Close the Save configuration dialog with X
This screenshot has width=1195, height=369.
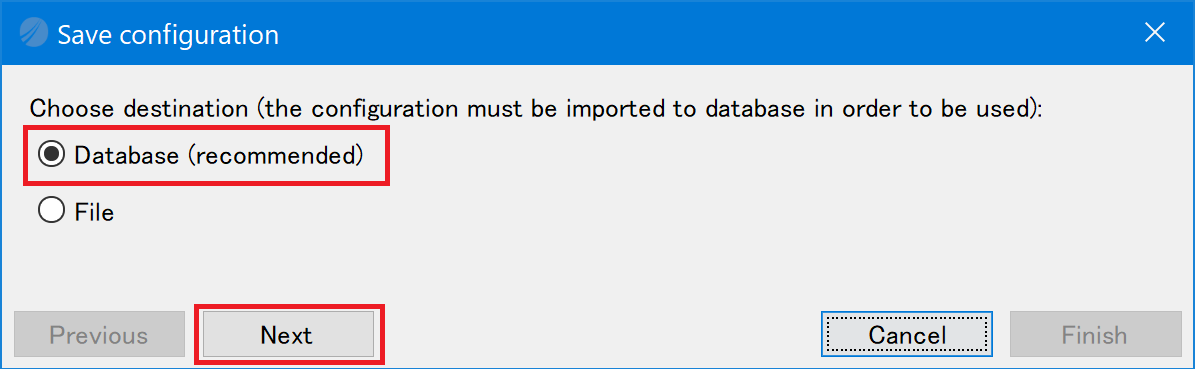(1156, 32)
